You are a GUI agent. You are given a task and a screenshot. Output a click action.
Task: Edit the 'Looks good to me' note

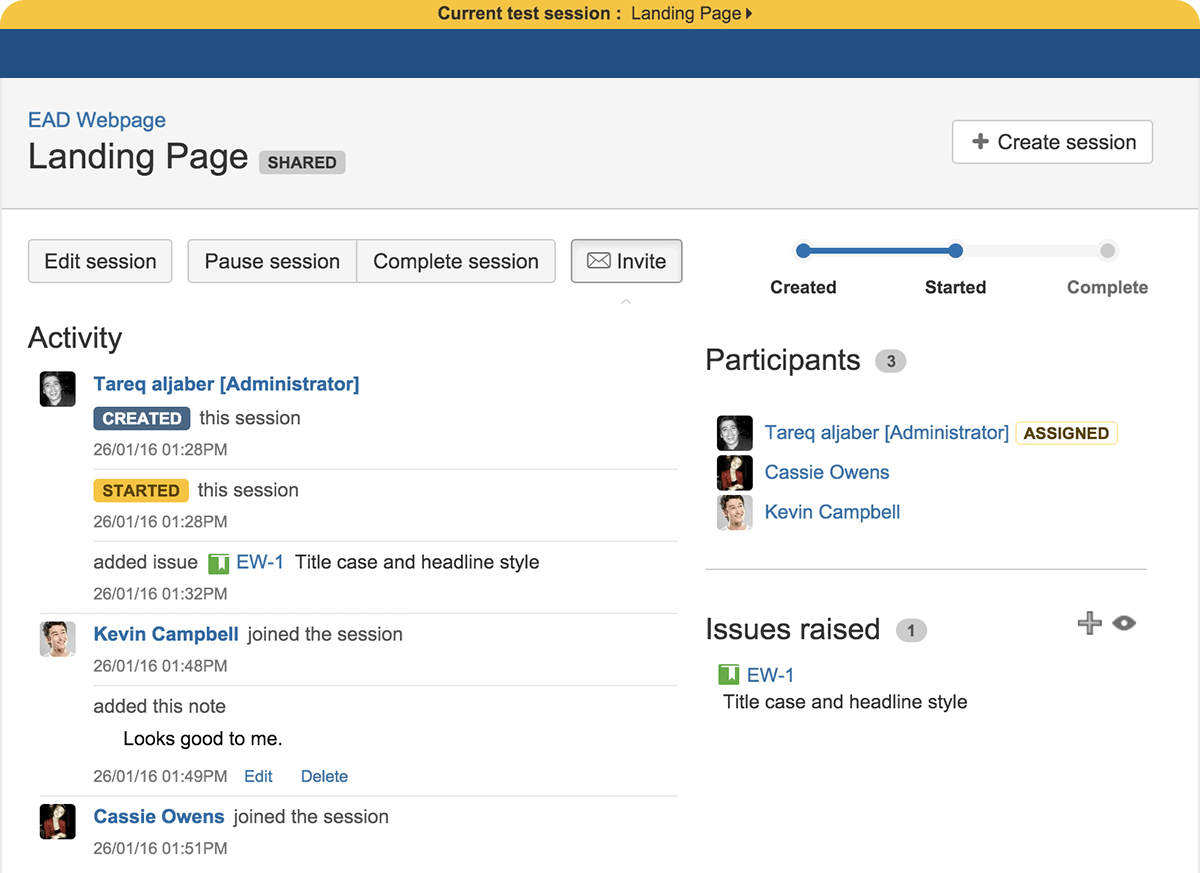click(257, 776)
